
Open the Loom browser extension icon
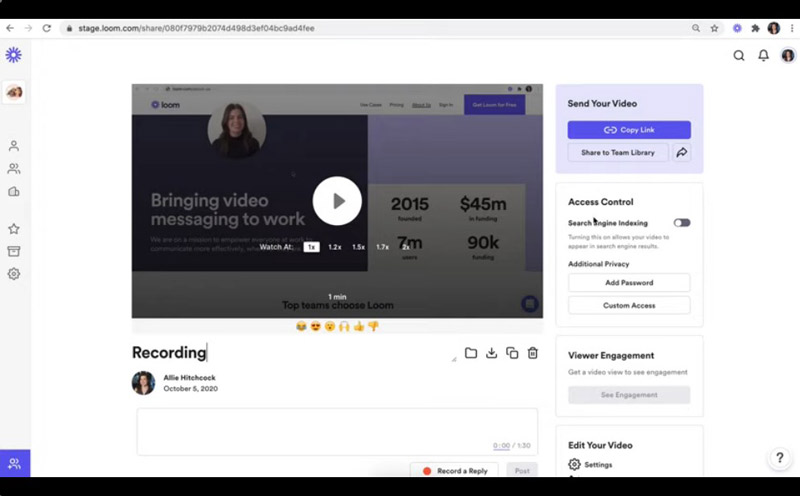pos(737,29)
